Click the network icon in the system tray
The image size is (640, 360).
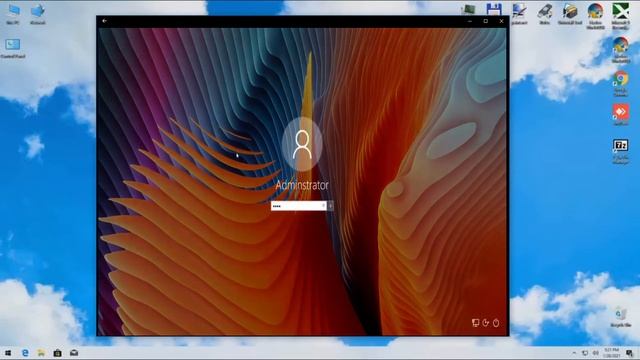tap(585, 353)
